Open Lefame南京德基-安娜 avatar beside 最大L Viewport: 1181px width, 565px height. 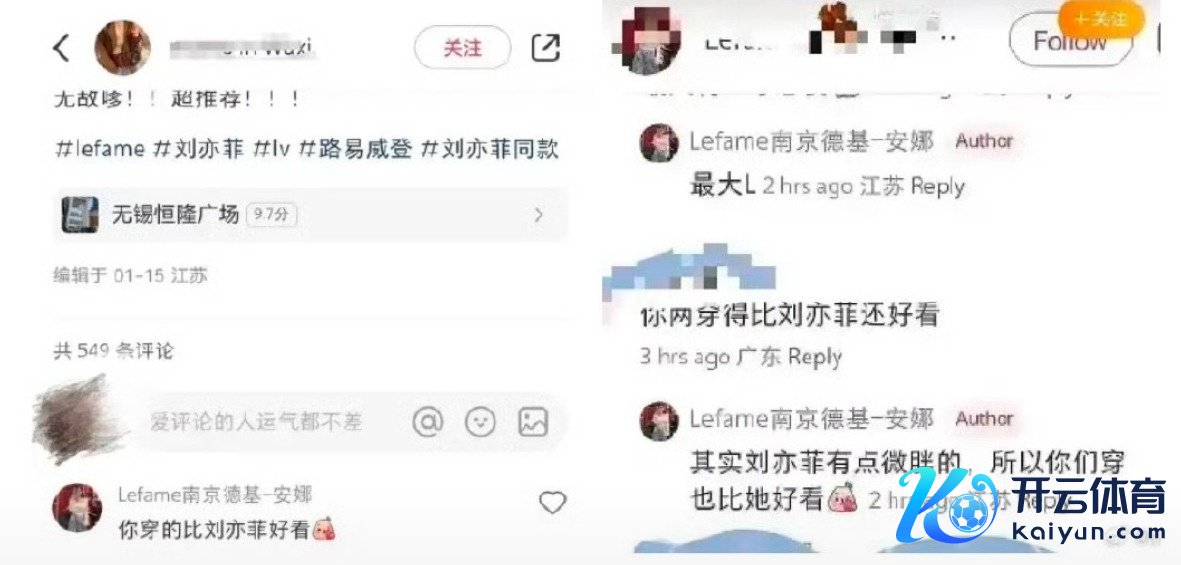(659, 142)
